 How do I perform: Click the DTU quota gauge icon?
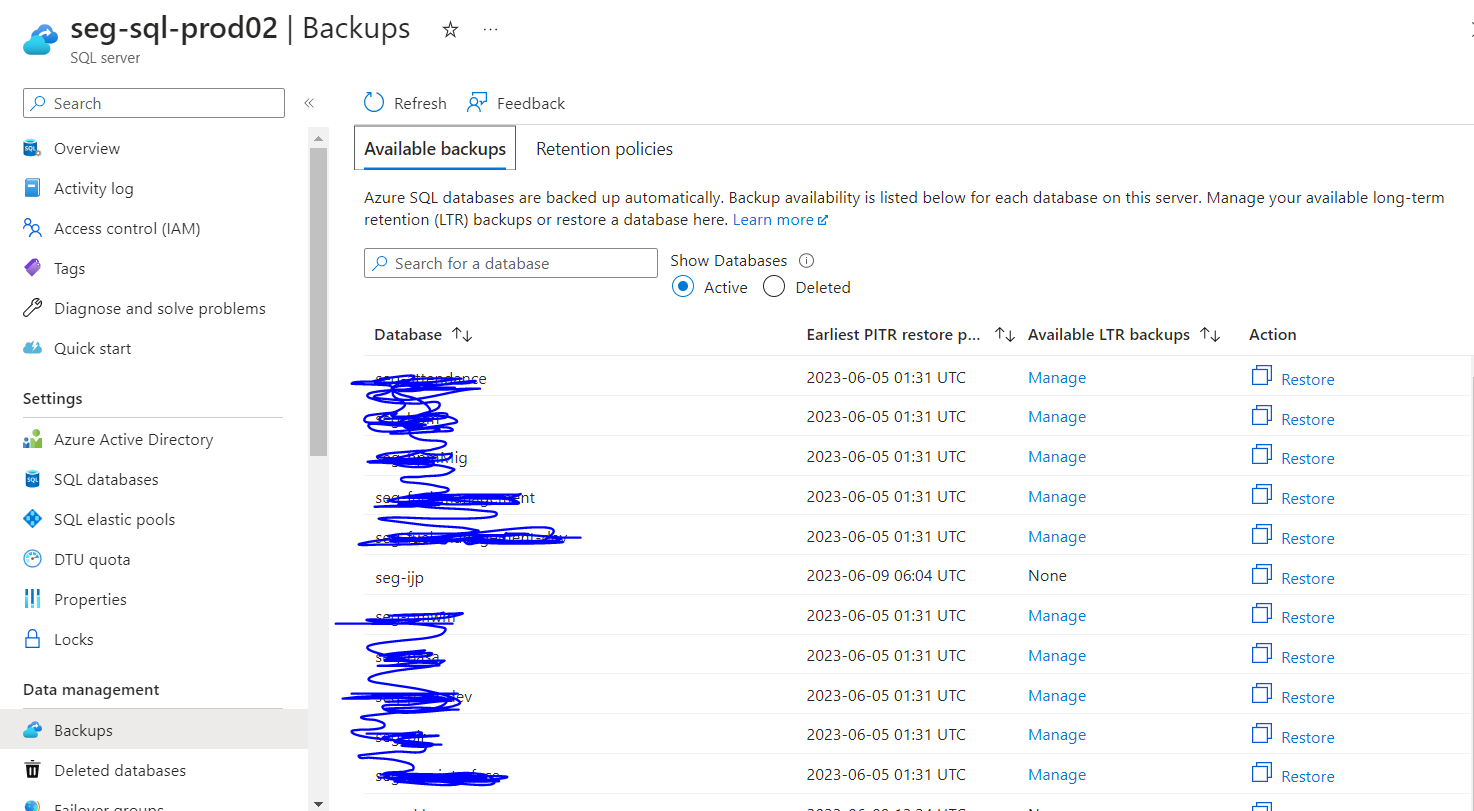pyautogui.click(x=32, y=559)
